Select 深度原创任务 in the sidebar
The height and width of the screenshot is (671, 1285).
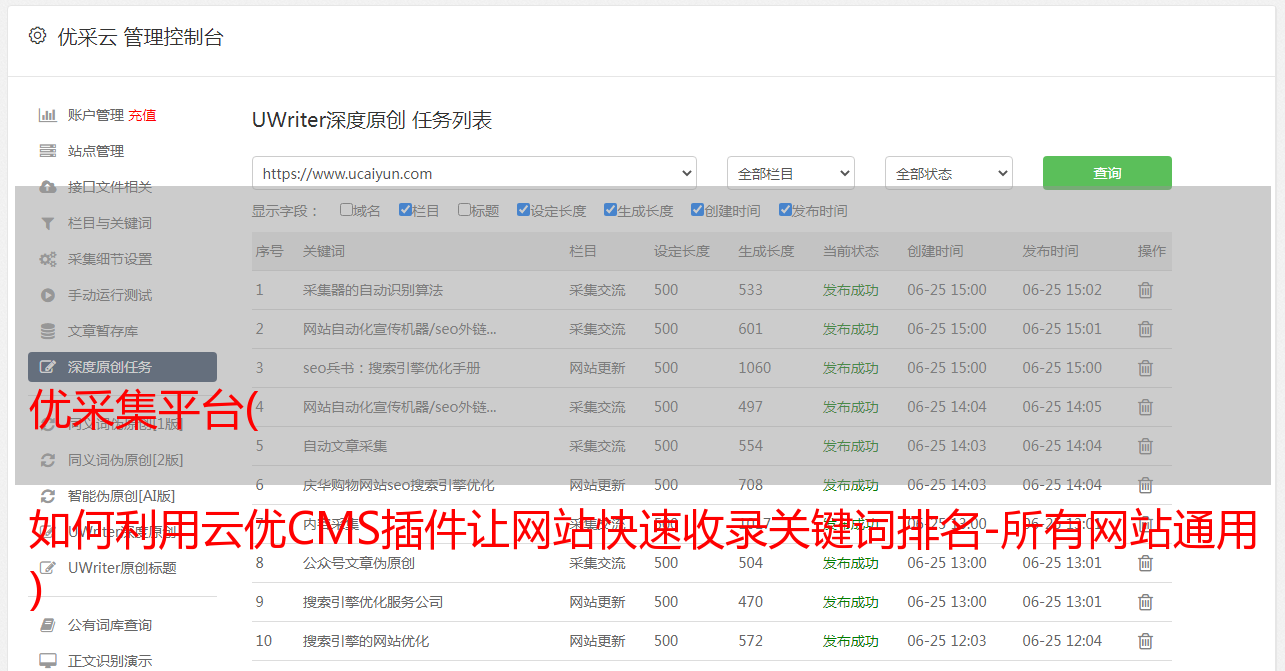(x=122, y=367)
